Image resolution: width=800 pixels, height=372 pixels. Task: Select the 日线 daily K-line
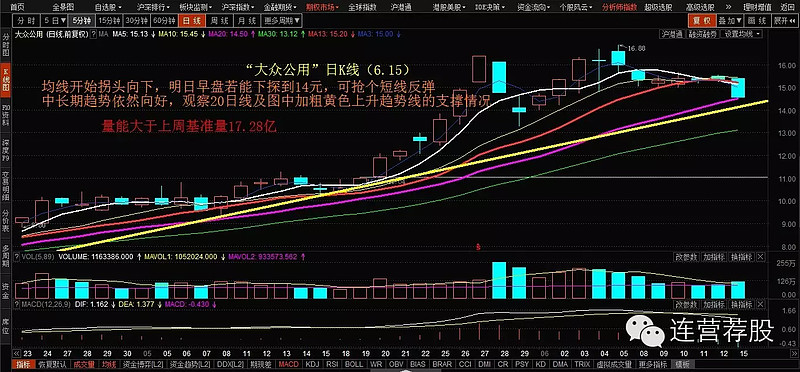click(x=192, y=20)
